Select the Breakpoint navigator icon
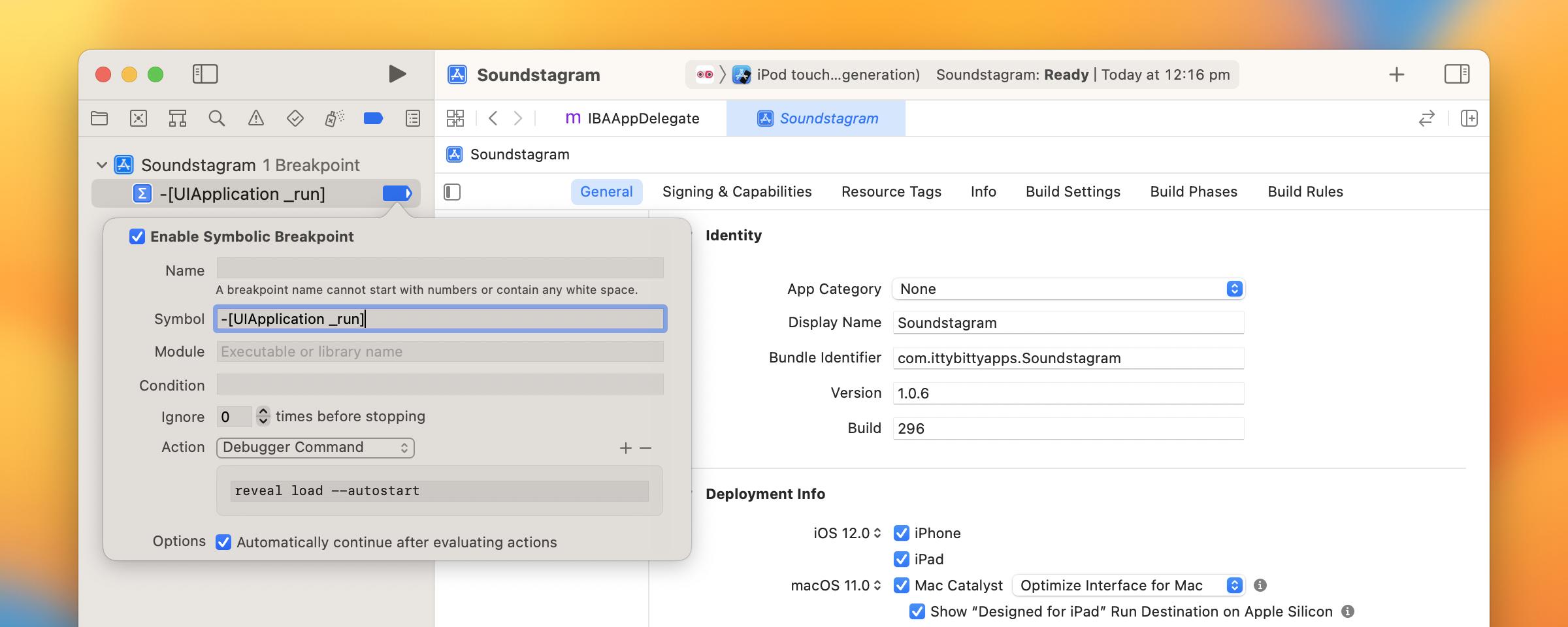 coord(373,118)
